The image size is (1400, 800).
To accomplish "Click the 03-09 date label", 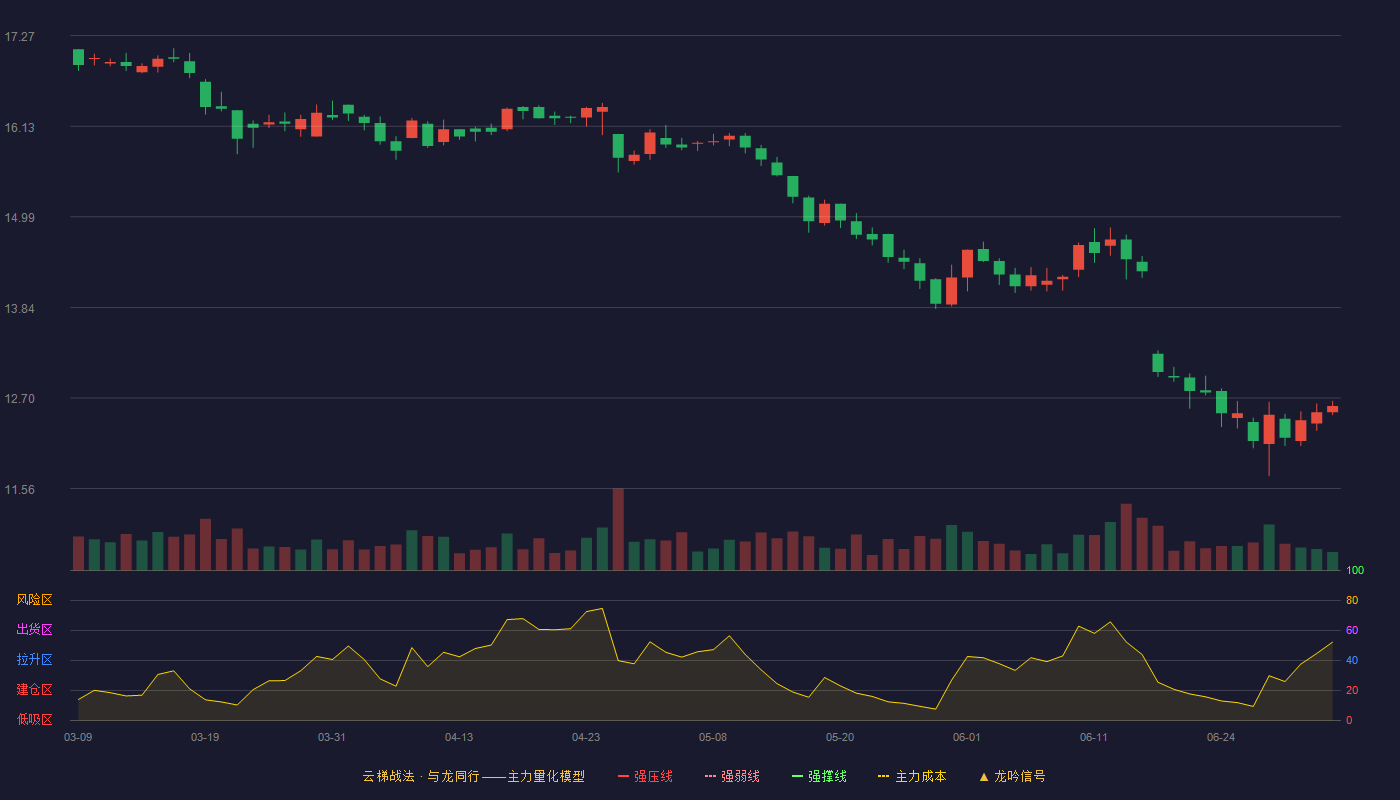I will pyautogui.click(x=78, y=737).
